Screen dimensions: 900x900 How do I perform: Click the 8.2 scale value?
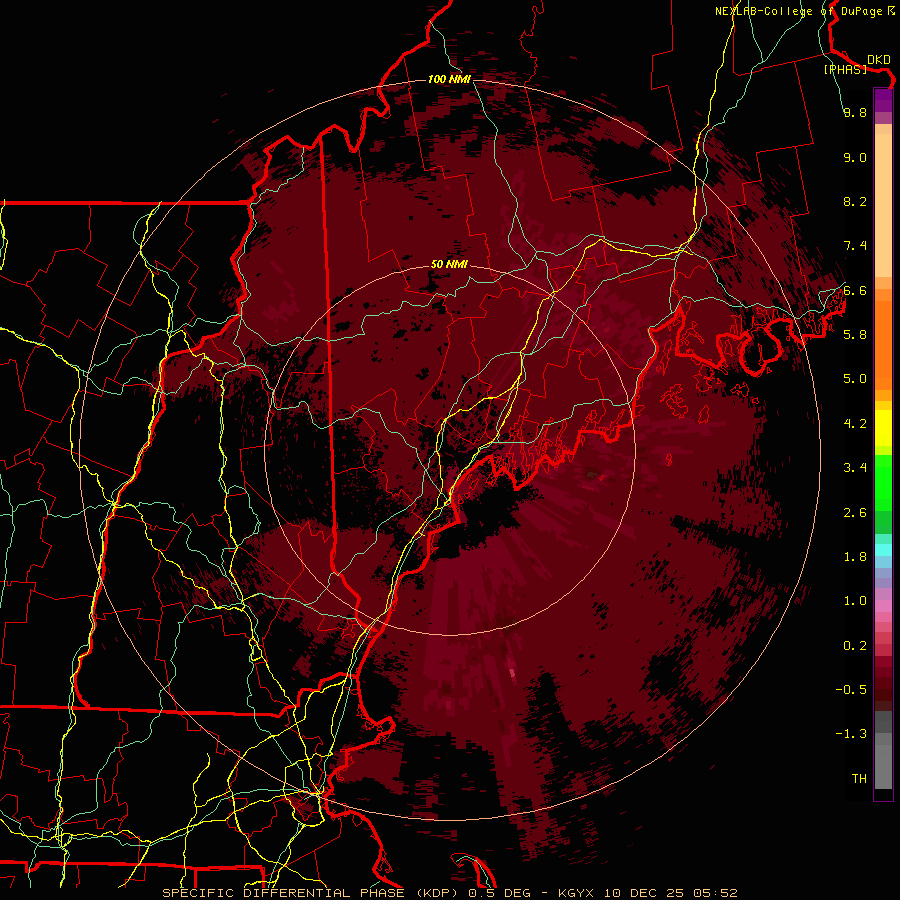click(x=855, y=201)
